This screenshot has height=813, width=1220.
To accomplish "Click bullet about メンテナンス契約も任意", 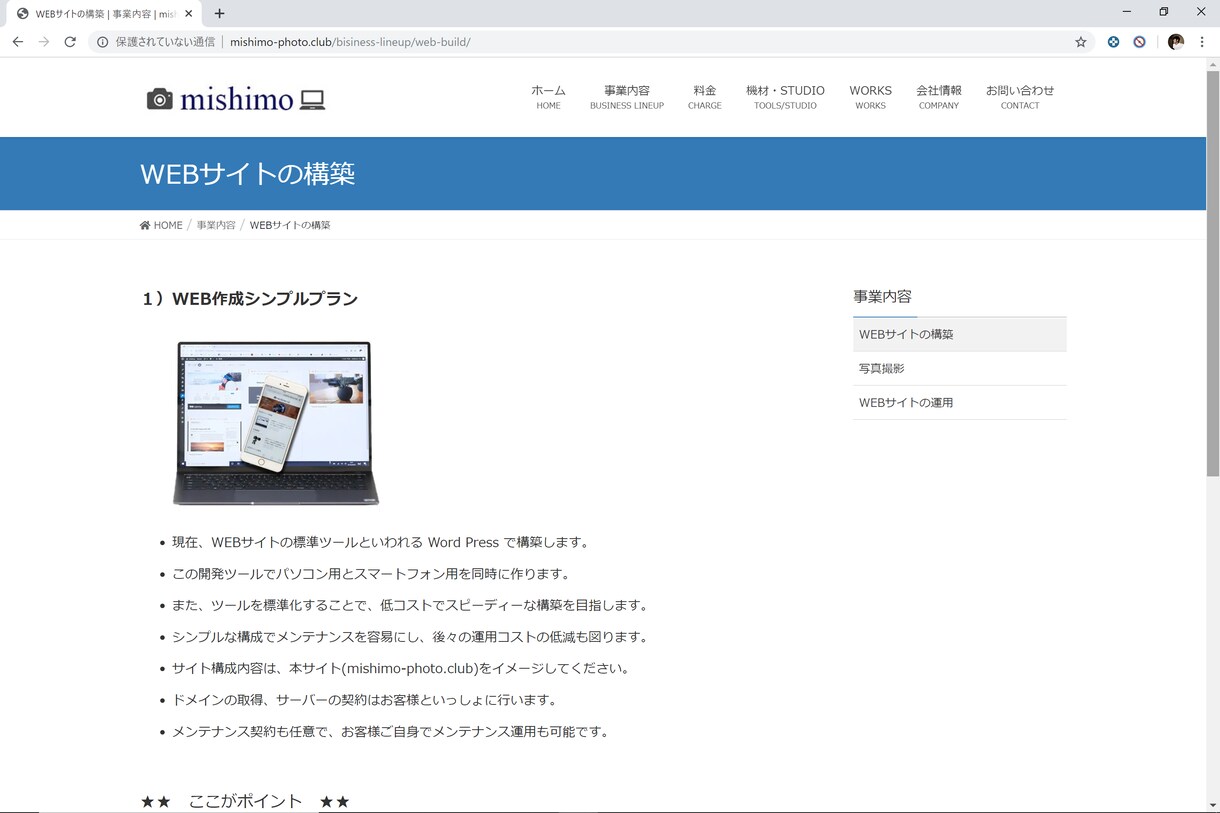I will coord(391,731).
